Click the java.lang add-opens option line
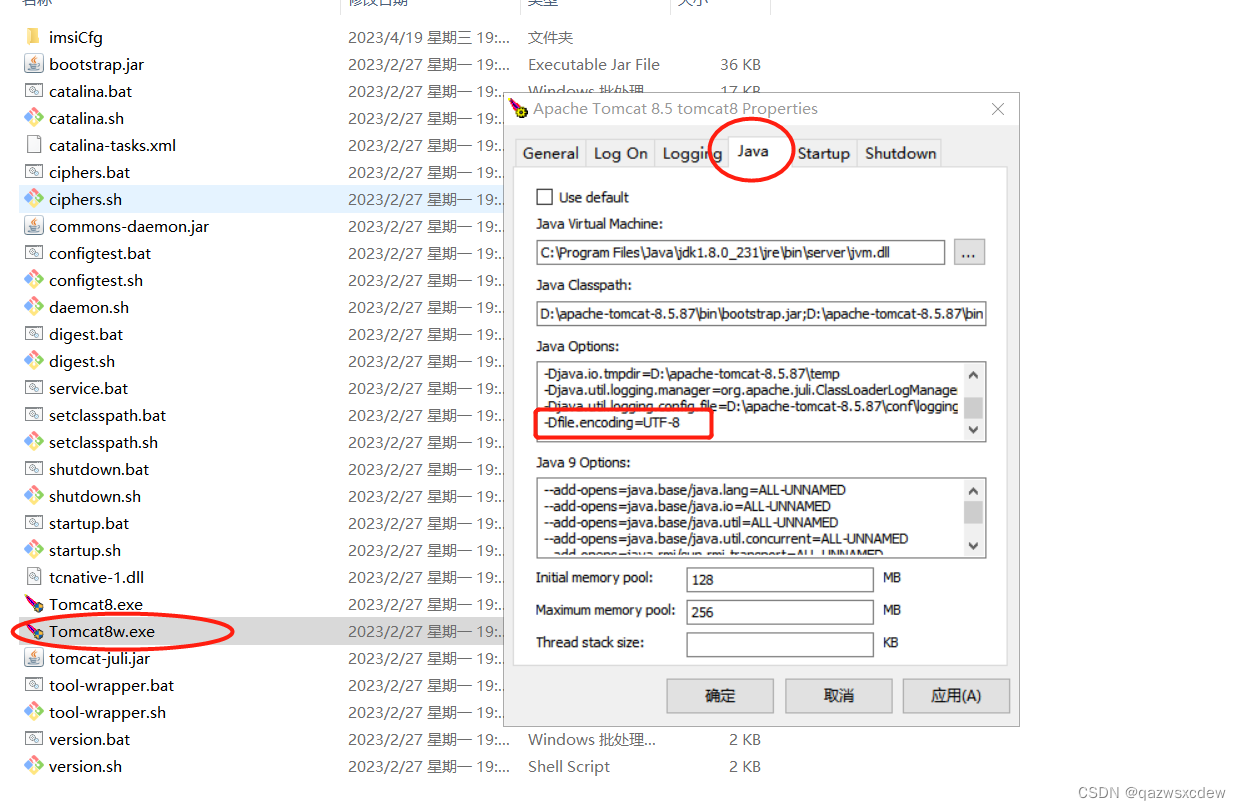 coord(695,490)
